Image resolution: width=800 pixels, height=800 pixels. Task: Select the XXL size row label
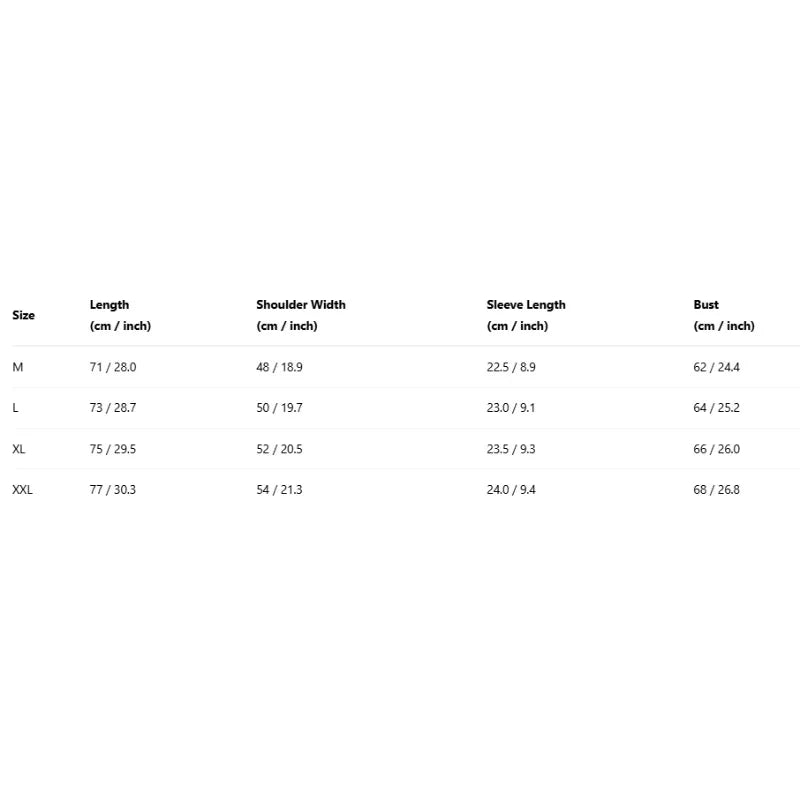point(23,490)
